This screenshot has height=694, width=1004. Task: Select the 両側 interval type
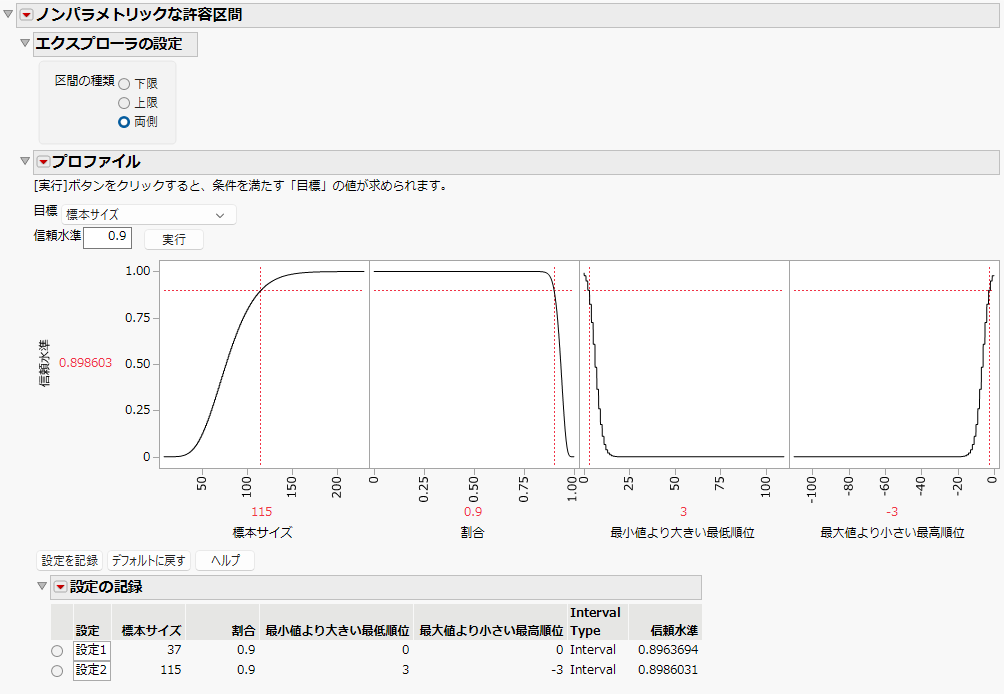[124, 122]
